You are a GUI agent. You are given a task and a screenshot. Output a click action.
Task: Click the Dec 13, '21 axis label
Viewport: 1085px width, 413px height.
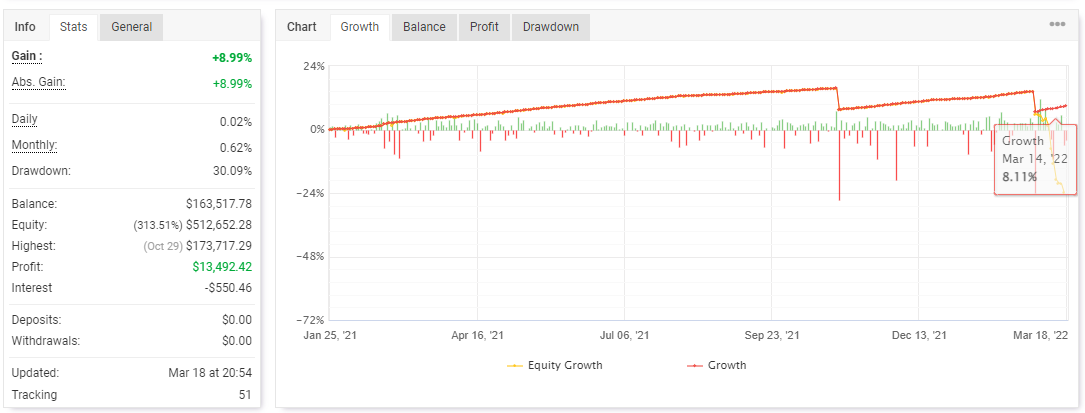coord(919,335)
